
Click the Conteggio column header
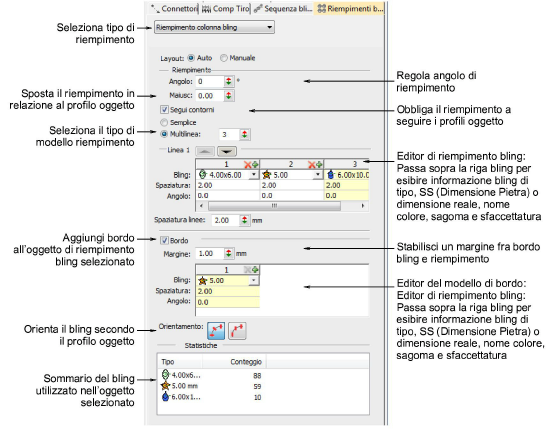(x=234, y=362)
